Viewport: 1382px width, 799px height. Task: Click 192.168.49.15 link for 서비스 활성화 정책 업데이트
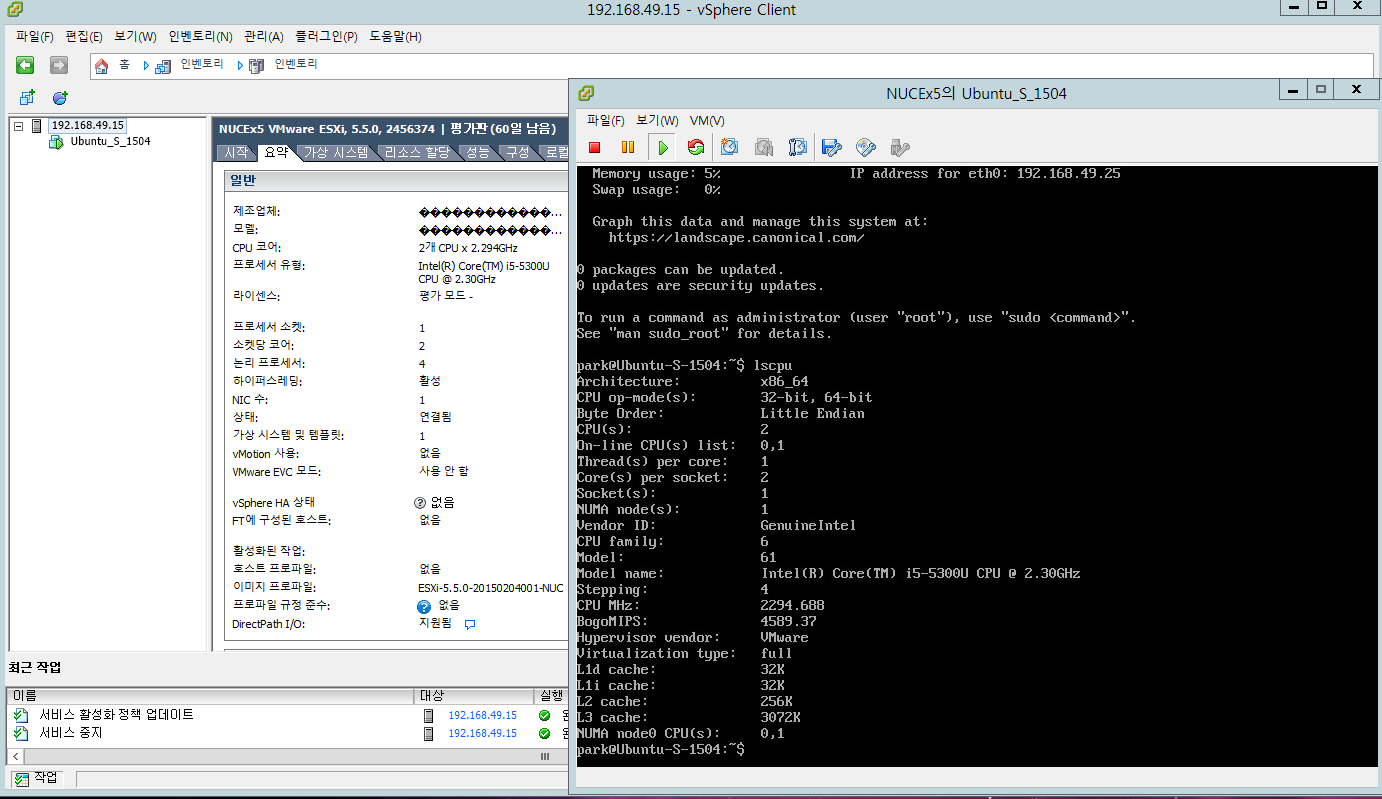pos(482,715)
